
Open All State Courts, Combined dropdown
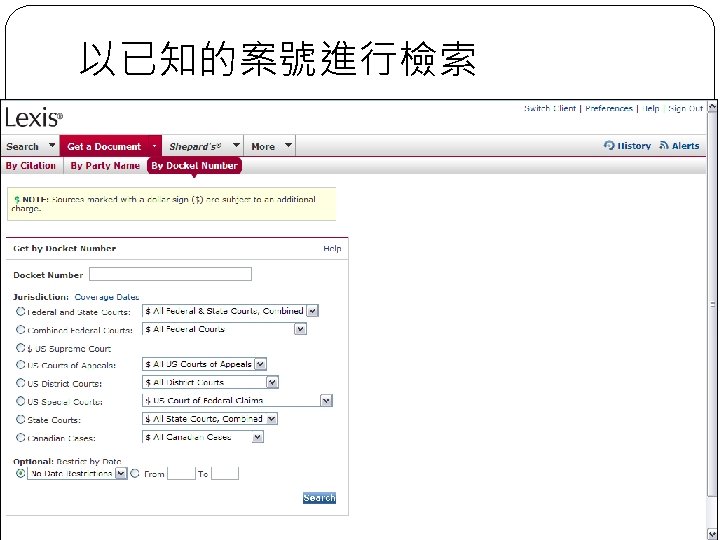[x=210, y=419]
